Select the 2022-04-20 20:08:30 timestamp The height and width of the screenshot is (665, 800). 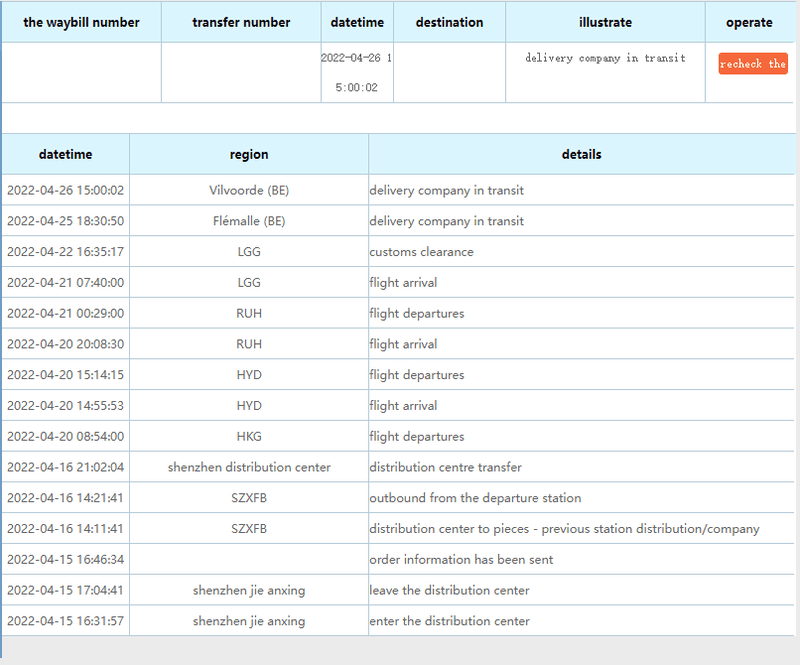(x=65, y=344)
